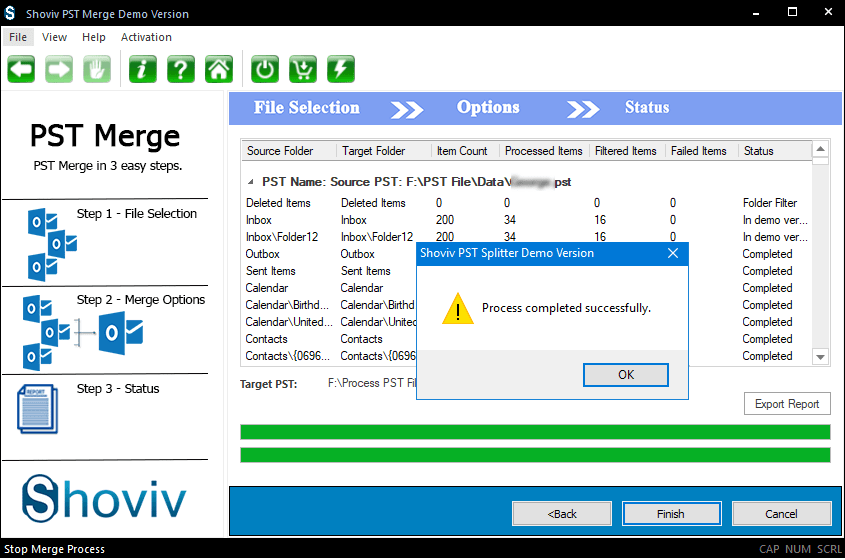
Task: Select the Calendar\Birthd... source row
Action: coord(287,305)
